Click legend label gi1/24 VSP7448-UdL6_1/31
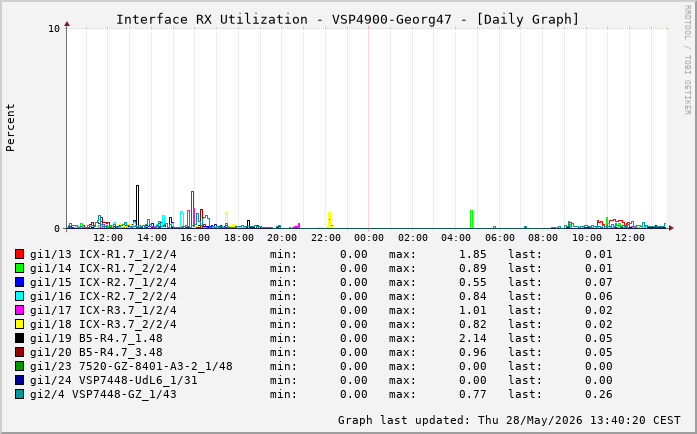Image resolution: width=697 pixels, height=434 pixels. coord(114,380)
